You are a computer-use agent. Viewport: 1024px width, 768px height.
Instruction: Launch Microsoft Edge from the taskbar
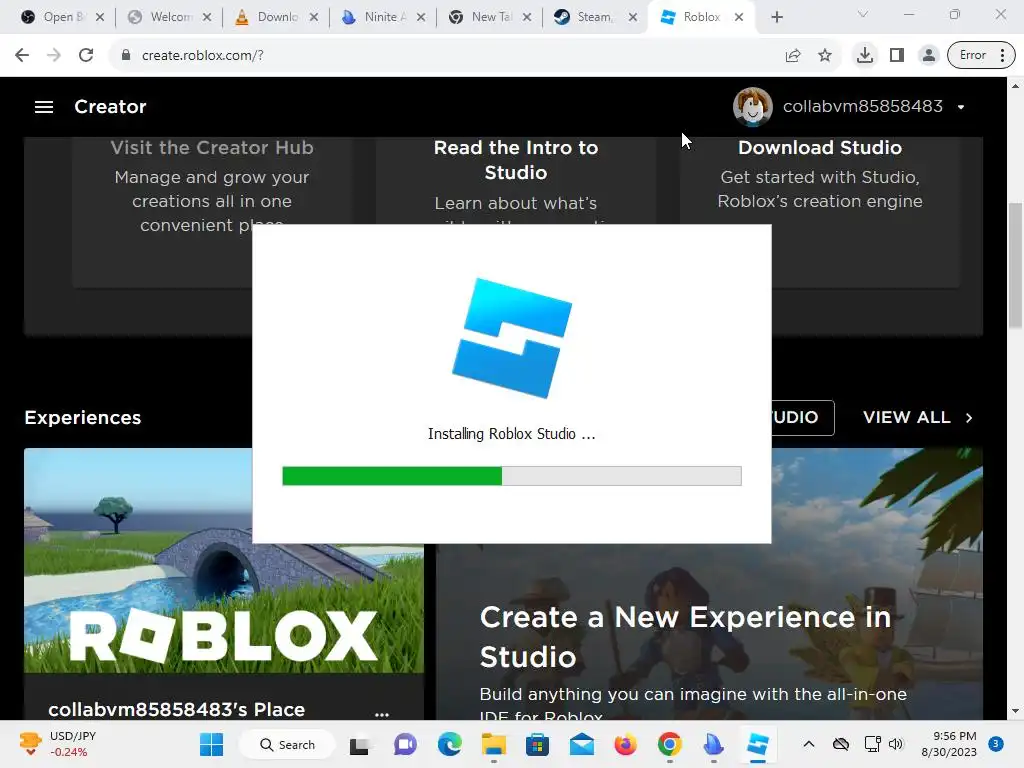[x=449, y=744]
